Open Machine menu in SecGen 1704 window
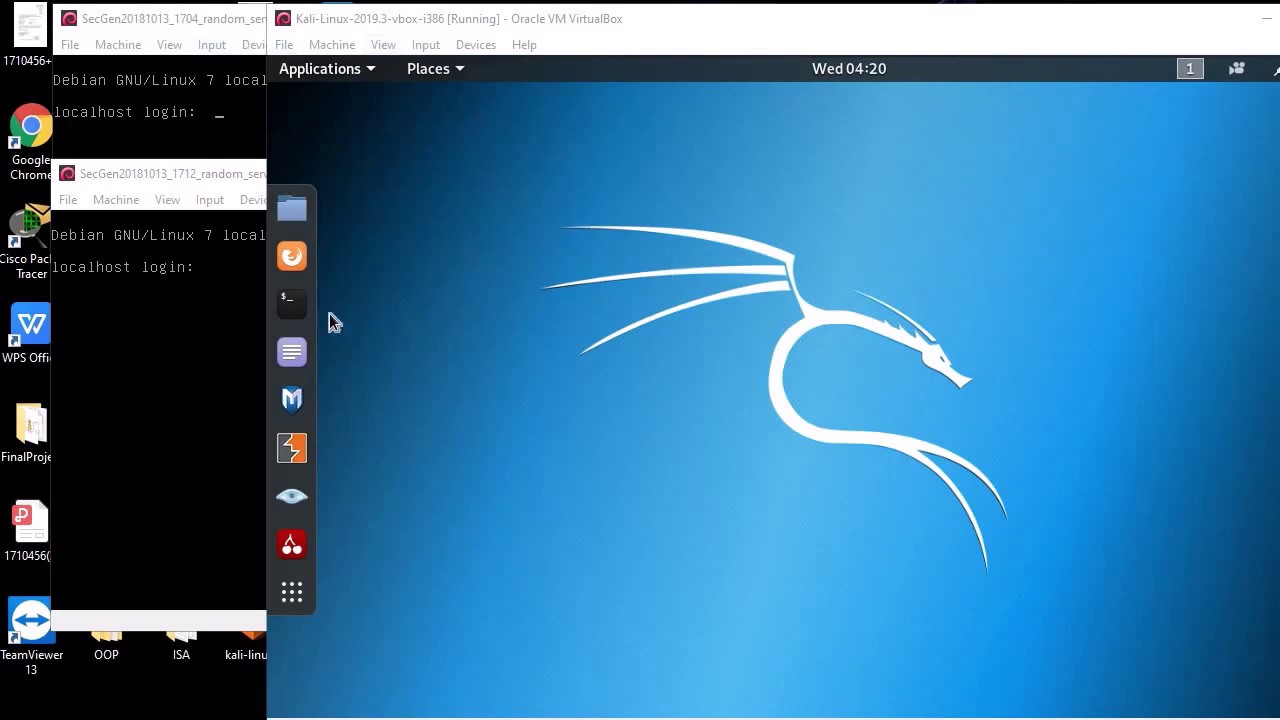1280x720 pixels. [118, 44]
